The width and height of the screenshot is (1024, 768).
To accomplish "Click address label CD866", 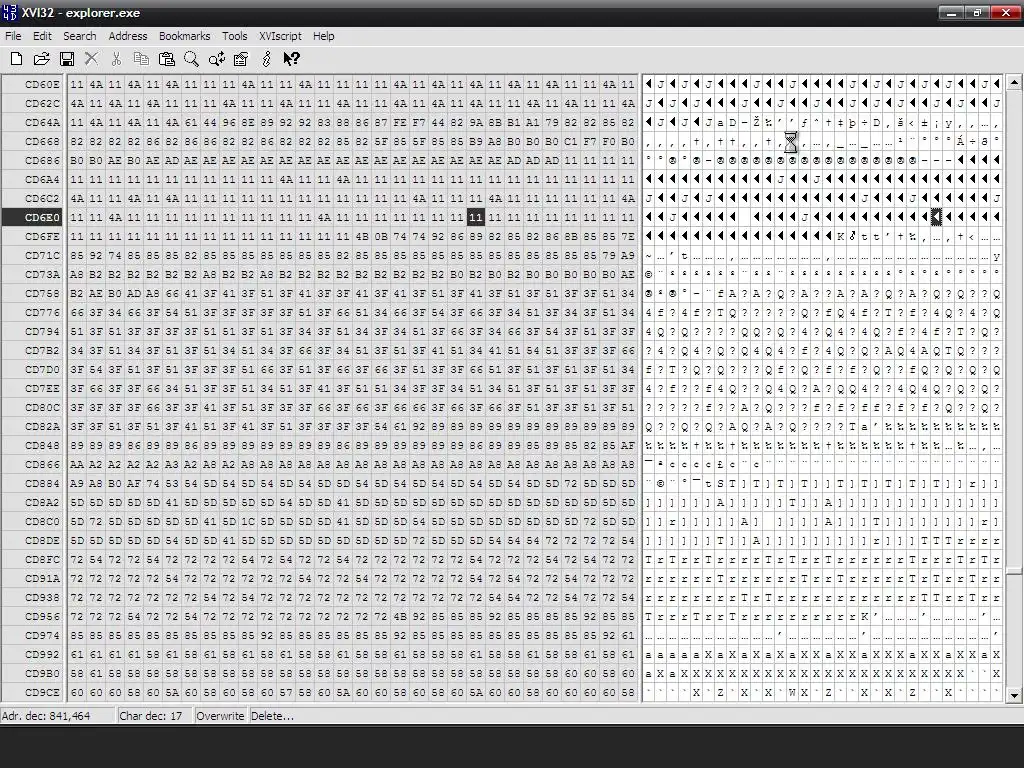I will [42, 464].
